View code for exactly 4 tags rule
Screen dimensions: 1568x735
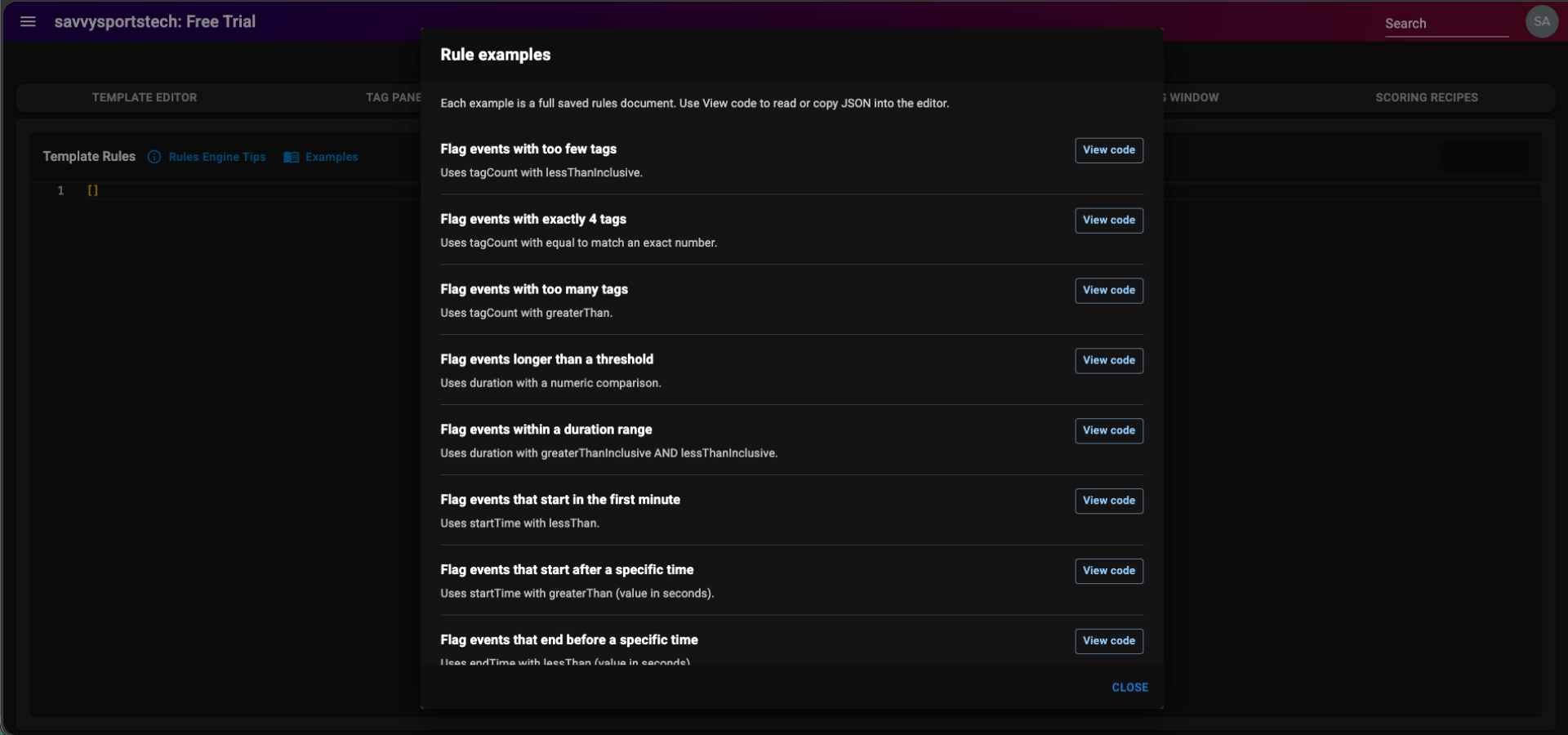point(1108,220)
